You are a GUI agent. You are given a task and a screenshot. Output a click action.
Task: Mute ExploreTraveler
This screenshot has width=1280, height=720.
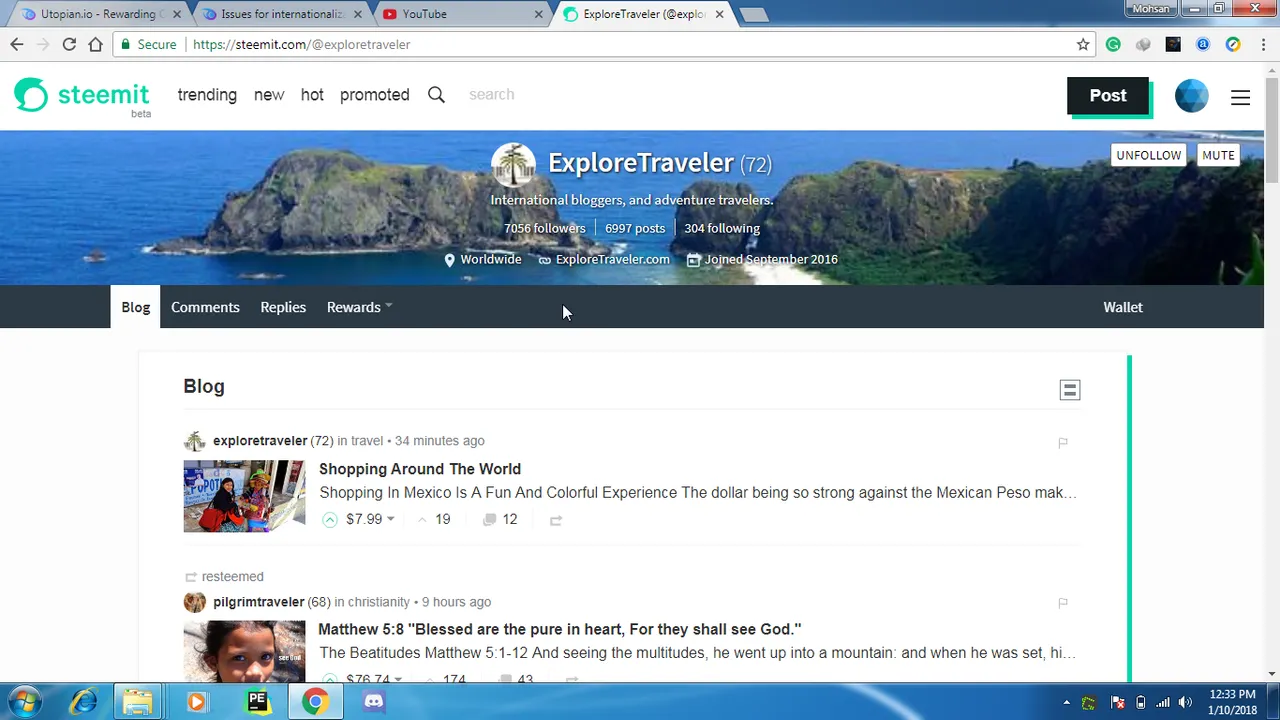coord(1218,155)
